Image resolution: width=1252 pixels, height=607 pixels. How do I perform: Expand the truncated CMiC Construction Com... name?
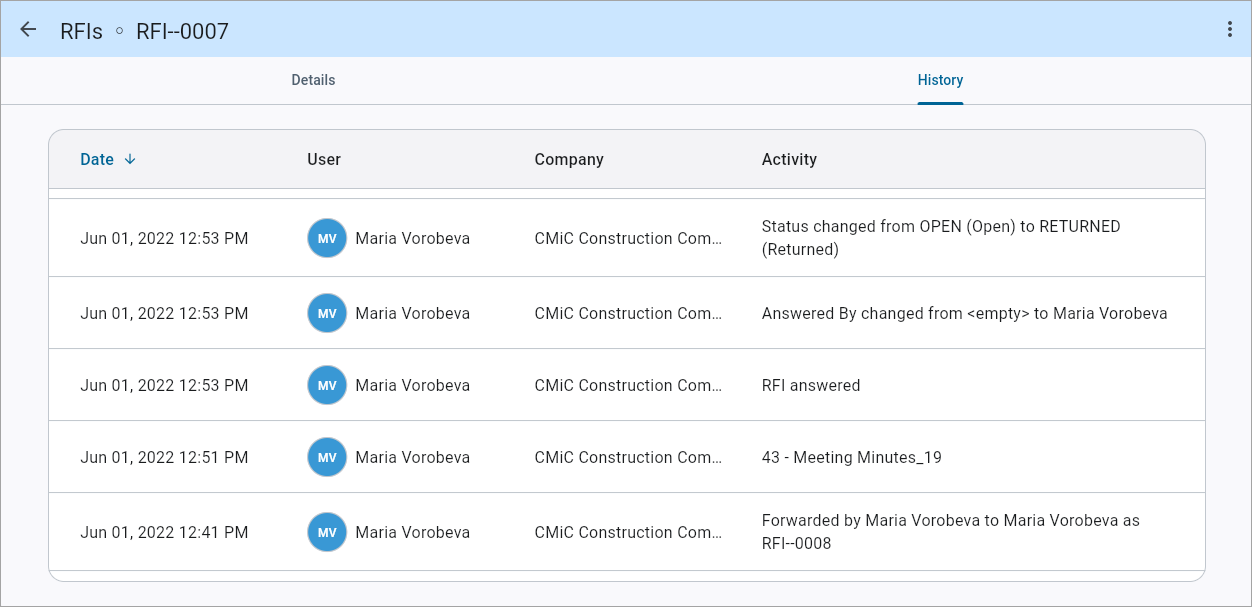[629, 238]
